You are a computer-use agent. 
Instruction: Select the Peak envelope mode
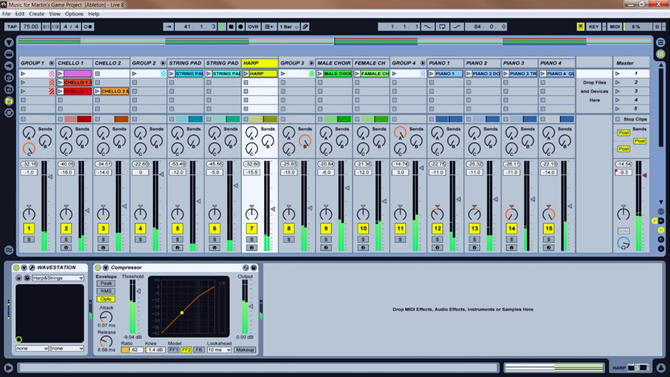point(106,283)
